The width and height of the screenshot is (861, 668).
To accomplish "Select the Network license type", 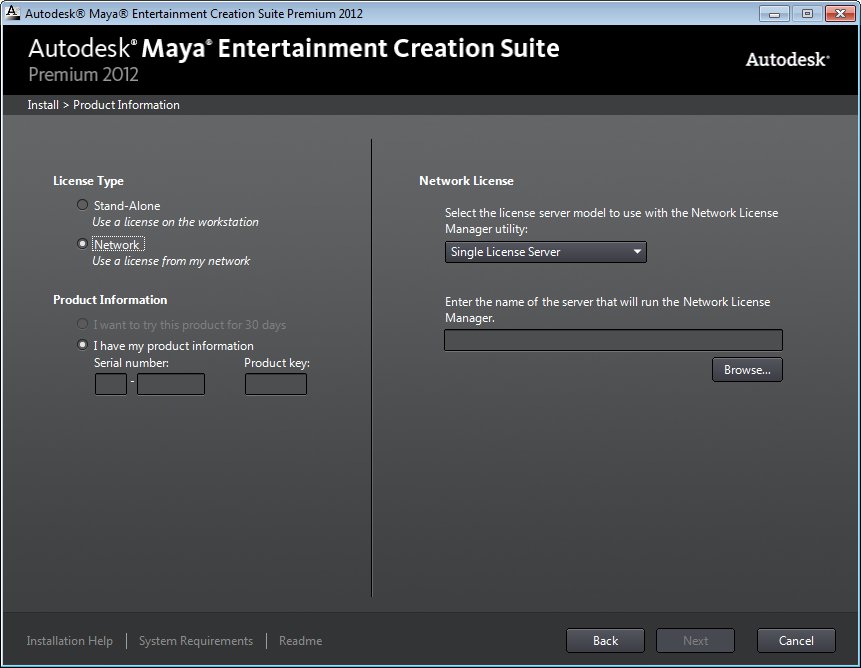I will point(82,243).
